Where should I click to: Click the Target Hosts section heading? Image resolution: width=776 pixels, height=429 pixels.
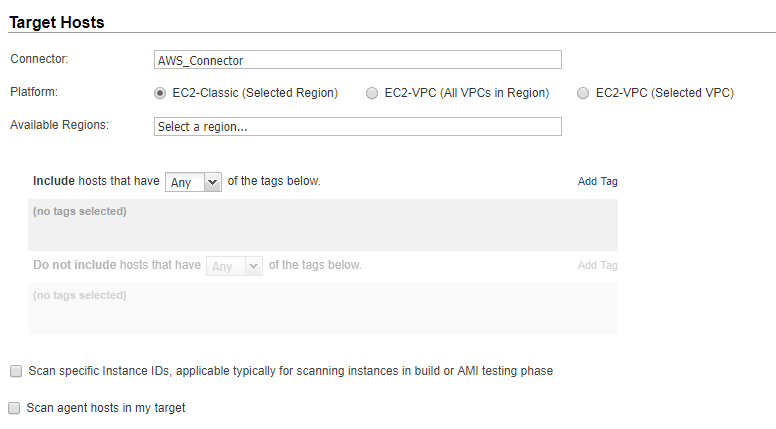pos(57,22)
